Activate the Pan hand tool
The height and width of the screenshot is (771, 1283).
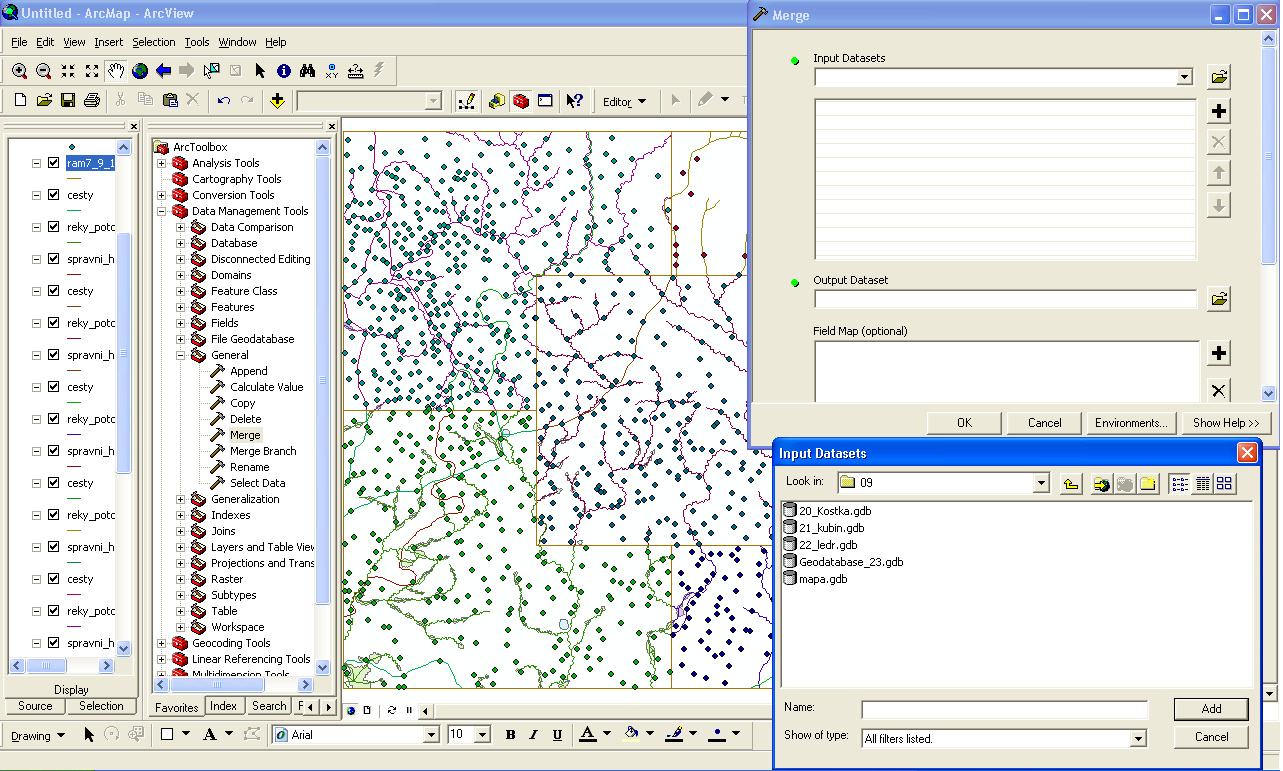(x=116, y=71)
